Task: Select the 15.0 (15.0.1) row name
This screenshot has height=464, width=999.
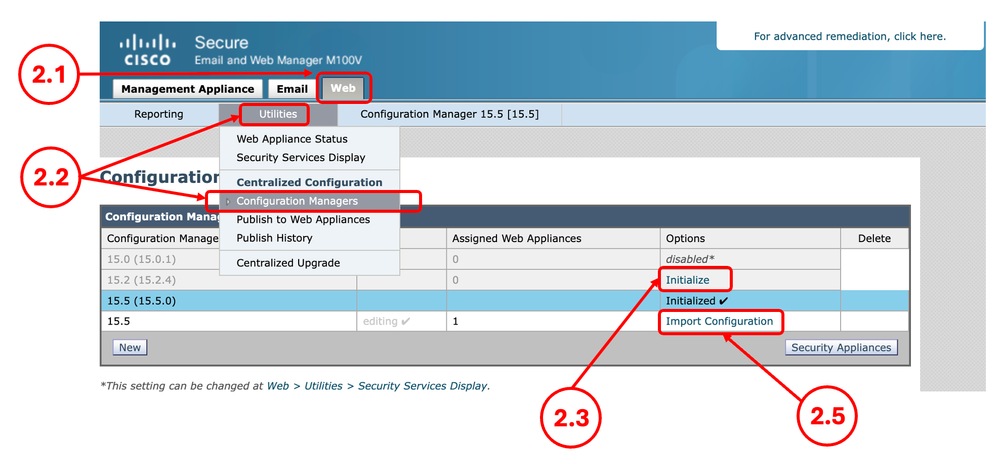Action: point(141,259)
